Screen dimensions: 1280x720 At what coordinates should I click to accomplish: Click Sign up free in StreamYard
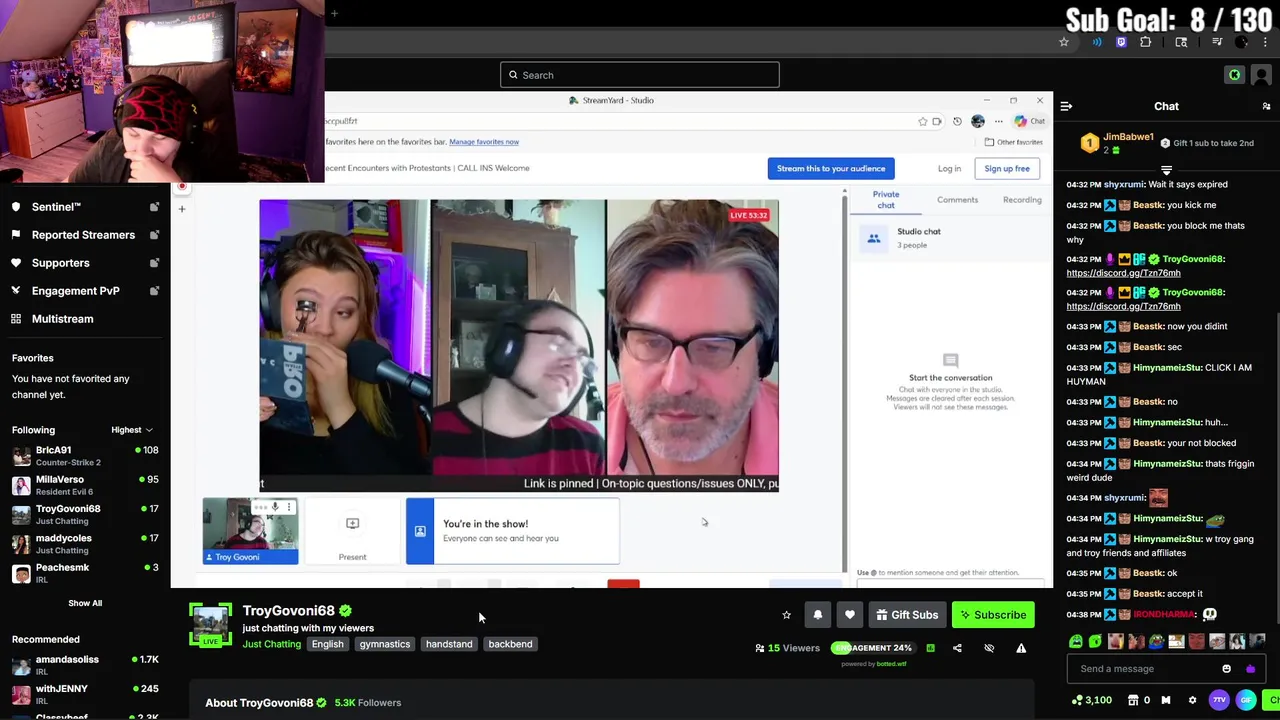pos(1007,168)
